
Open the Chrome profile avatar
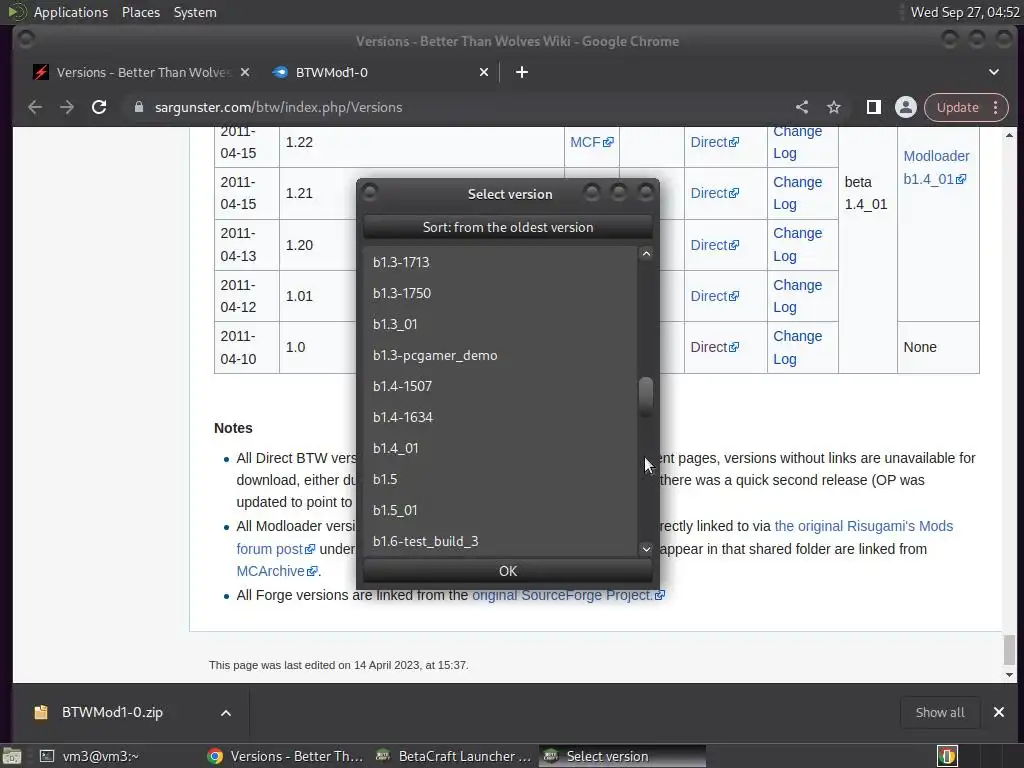906,107
